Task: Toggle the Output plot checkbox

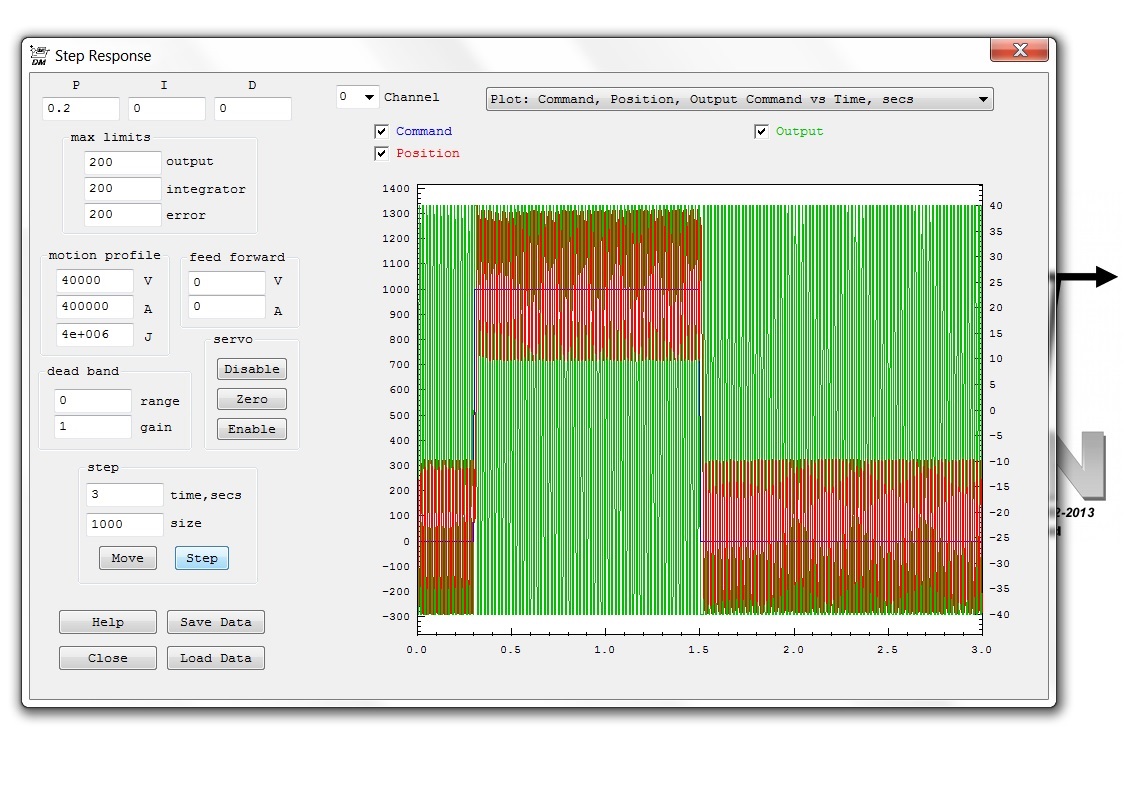Action: 761,131
